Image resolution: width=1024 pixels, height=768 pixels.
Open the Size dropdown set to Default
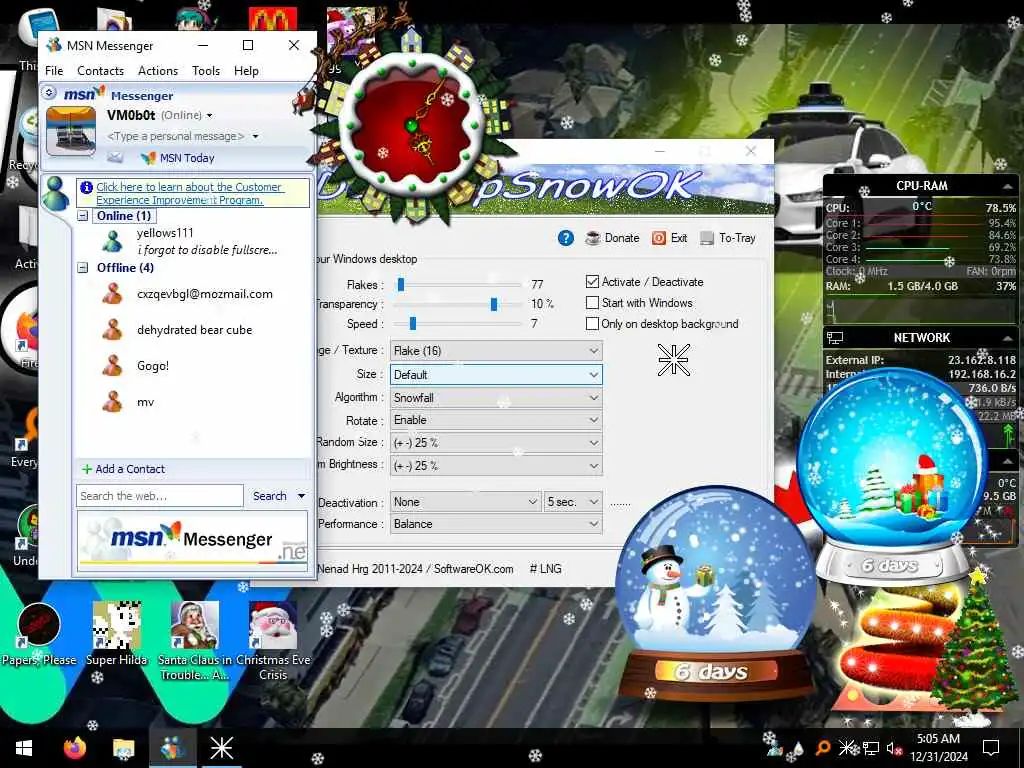496,374
